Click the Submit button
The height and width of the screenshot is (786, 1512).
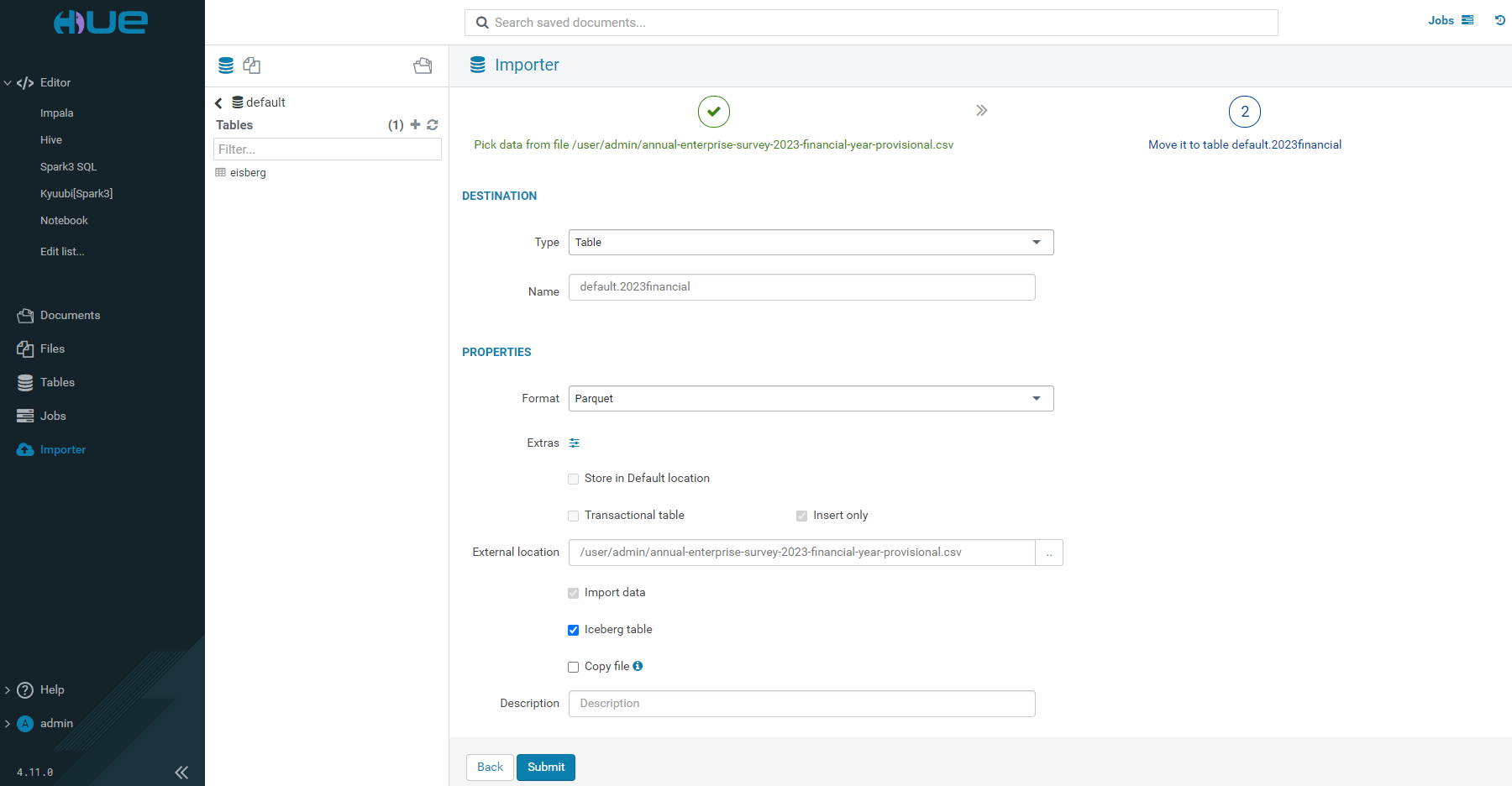click(546, 768)
